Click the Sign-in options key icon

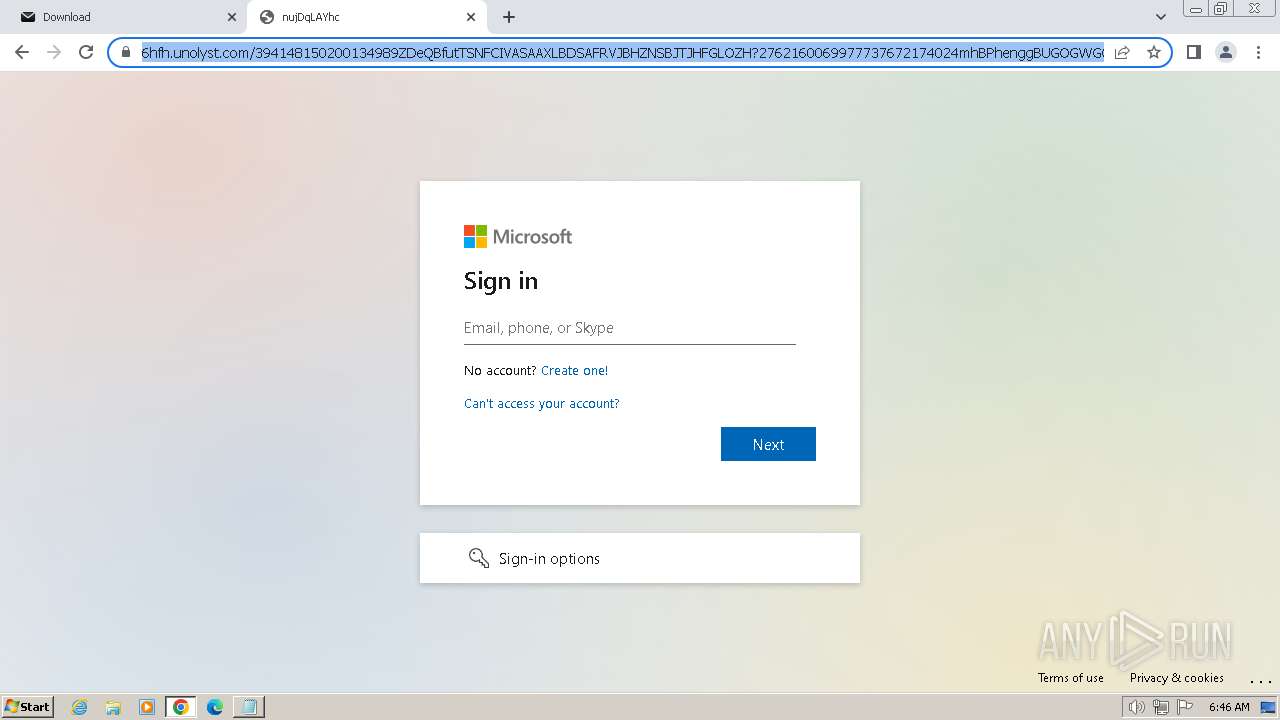coord(479,558)
